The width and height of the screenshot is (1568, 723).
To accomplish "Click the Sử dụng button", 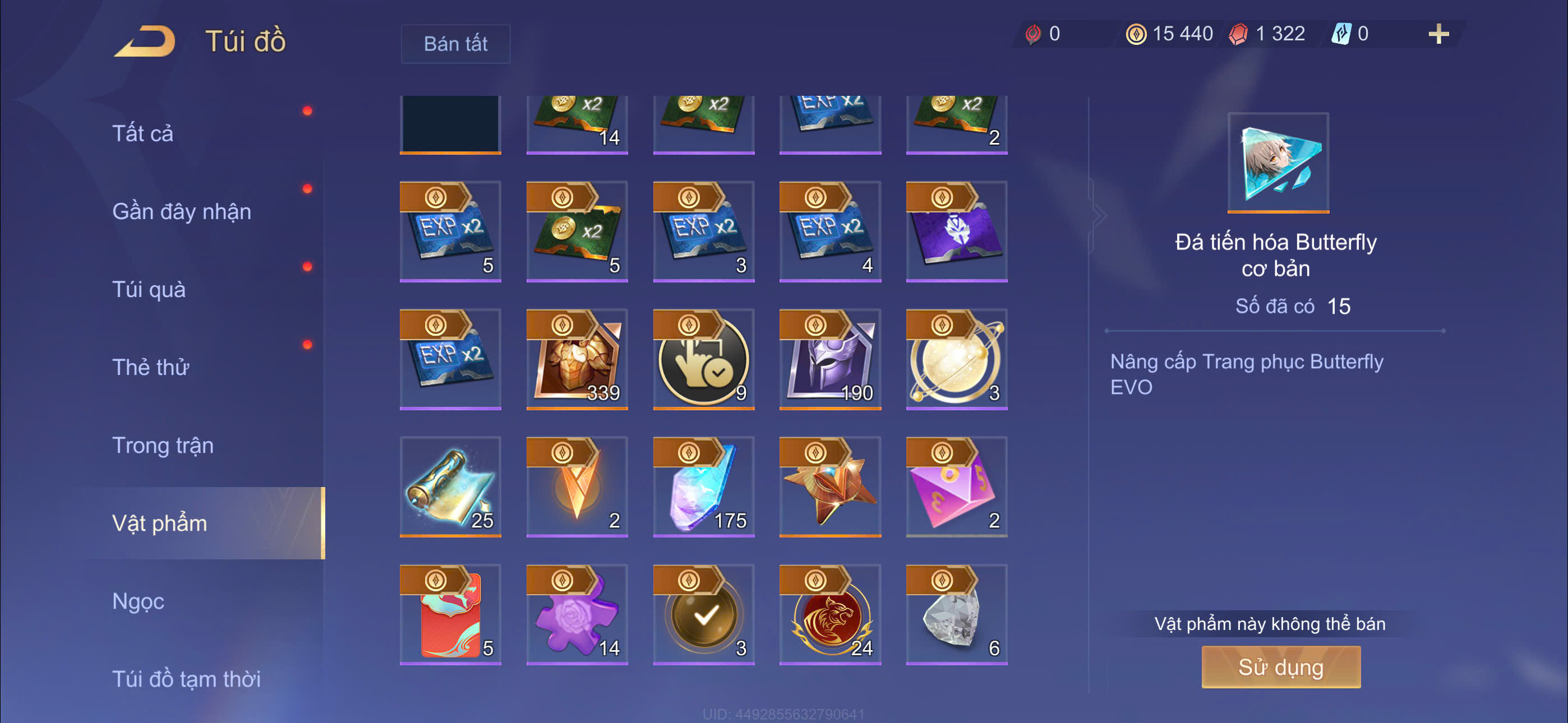I will pyautogui.click(x=1281, y=667).
